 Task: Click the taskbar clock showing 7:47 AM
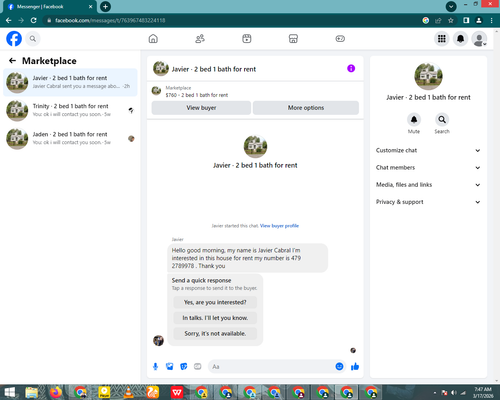pos(483,392)
